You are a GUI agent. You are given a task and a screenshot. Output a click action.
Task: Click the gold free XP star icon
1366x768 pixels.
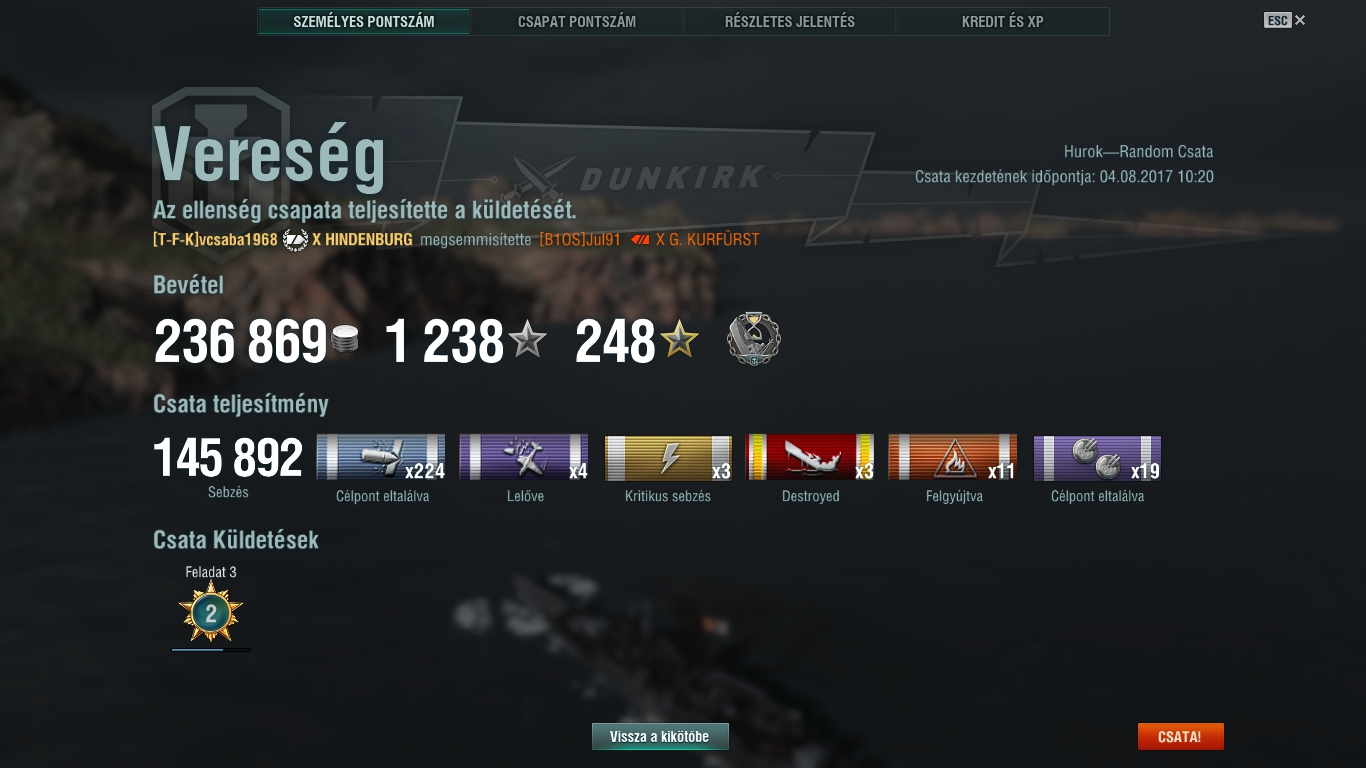[679, 341]
